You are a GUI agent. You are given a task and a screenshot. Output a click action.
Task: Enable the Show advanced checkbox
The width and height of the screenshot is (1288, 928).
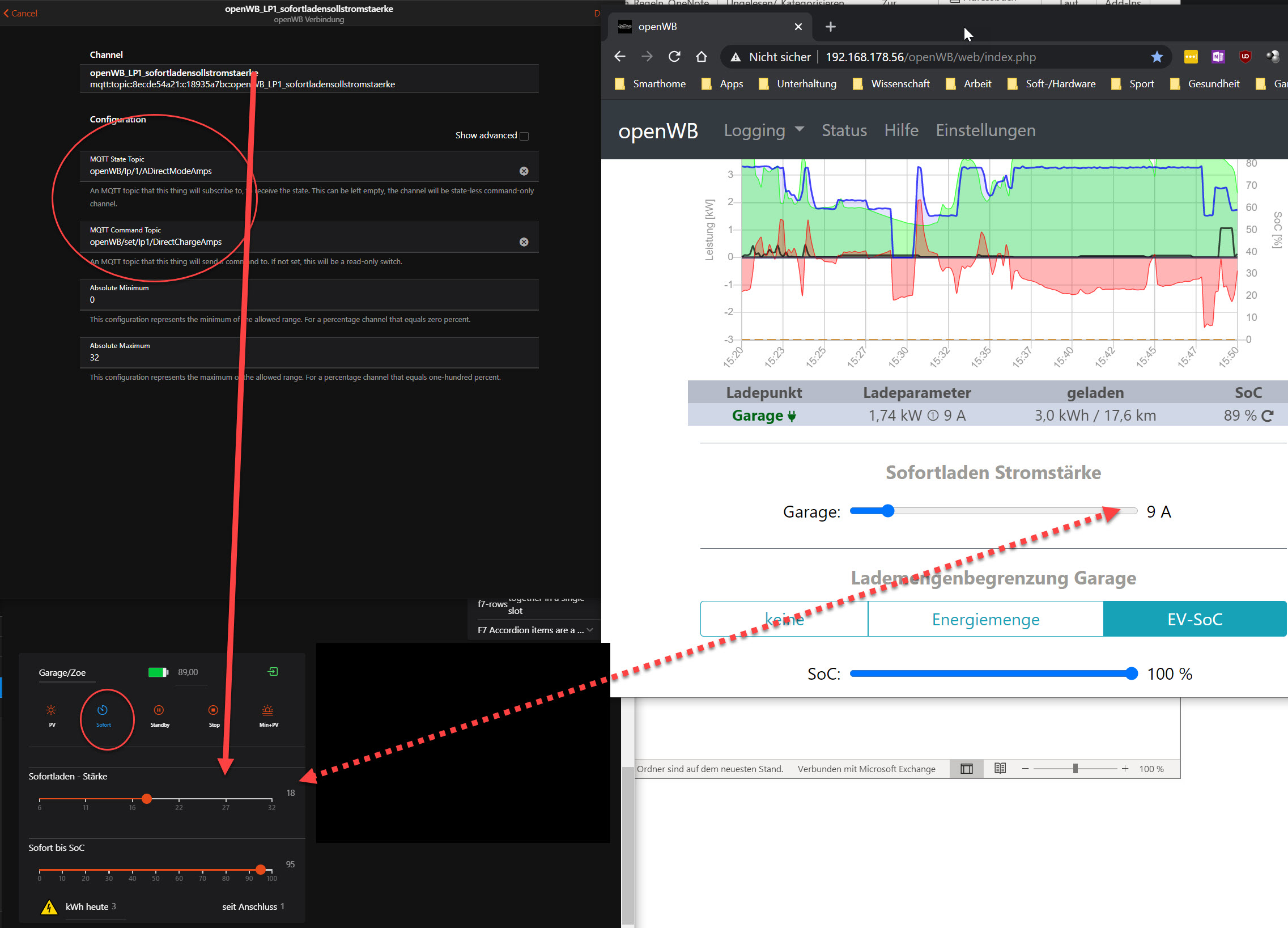pos(524,136)
